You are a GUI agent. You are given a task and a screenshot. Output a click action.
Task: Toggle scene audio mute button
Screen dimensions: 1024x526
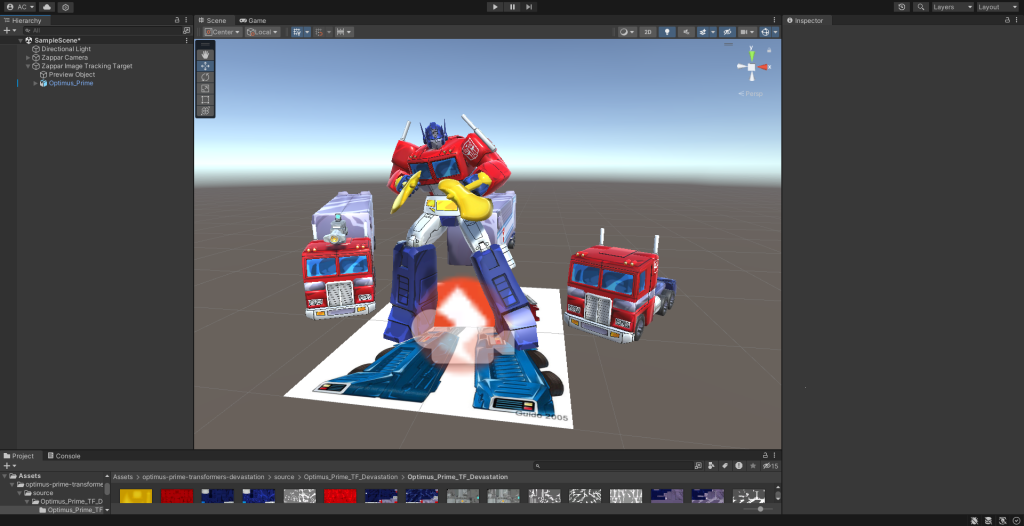pos(686,32)
